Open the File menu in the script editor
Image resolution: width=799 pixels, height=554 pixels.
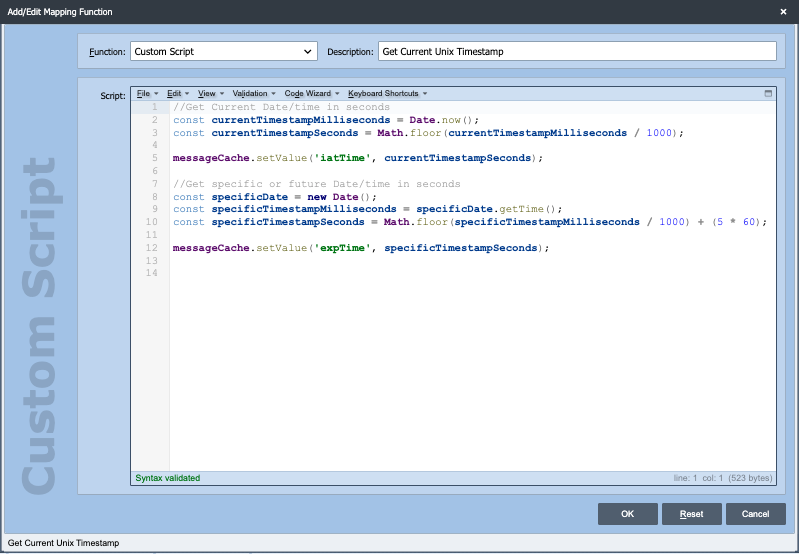point(147,93)
